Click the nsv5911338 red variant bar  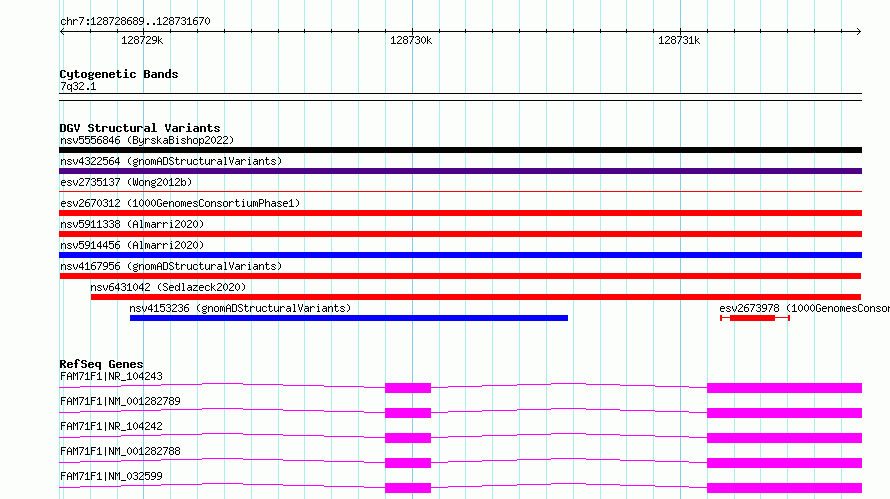click(x=460, y=234)
